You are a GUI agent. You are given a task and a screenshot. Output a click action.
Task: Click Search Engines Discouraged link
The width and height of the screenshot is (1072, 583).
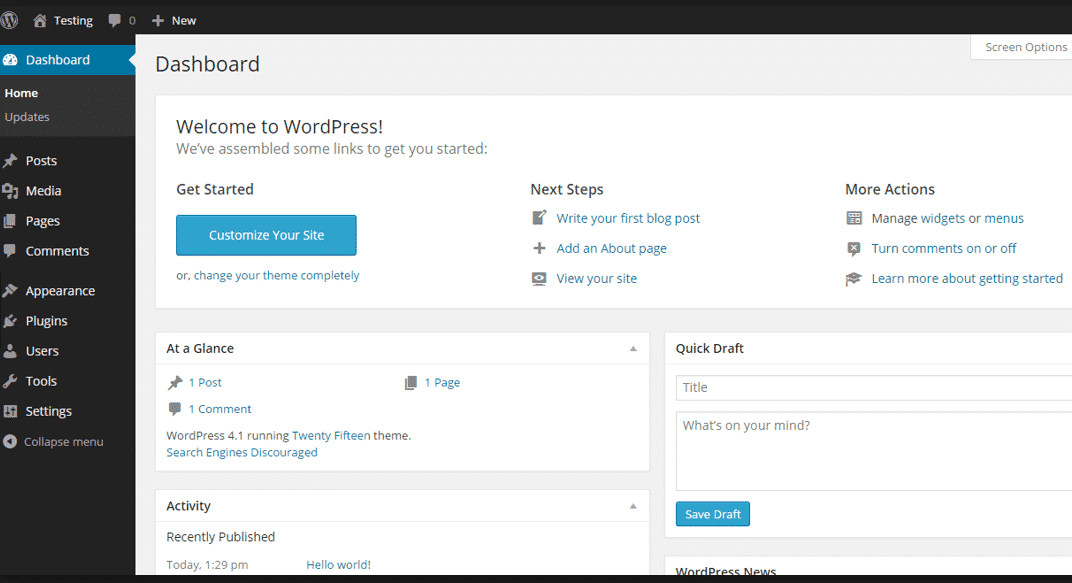pyautogui.click(x=241, y=452)
